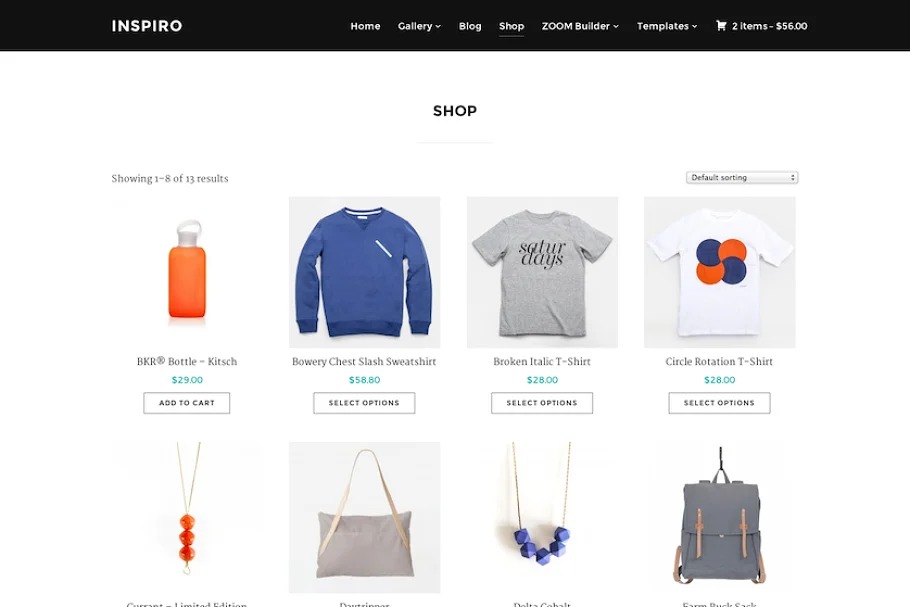This screenshot has width=910, height=607.
Task: Open the grey backpack product image
Action: click(x=720, y=517)
